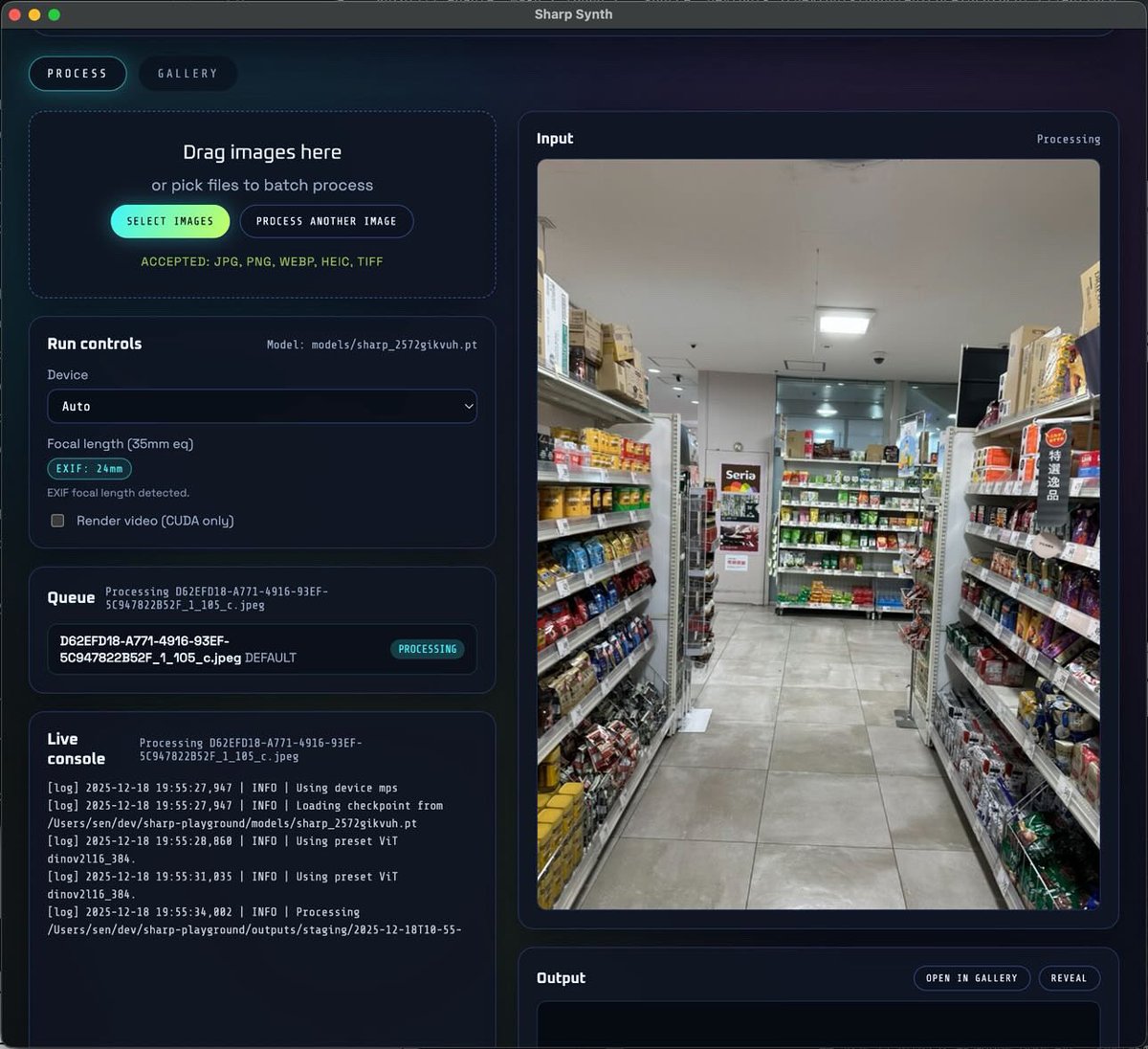
Task: Open the Device dropdown set to Auto
Action: pyautogui.click(x=262, y=406)
